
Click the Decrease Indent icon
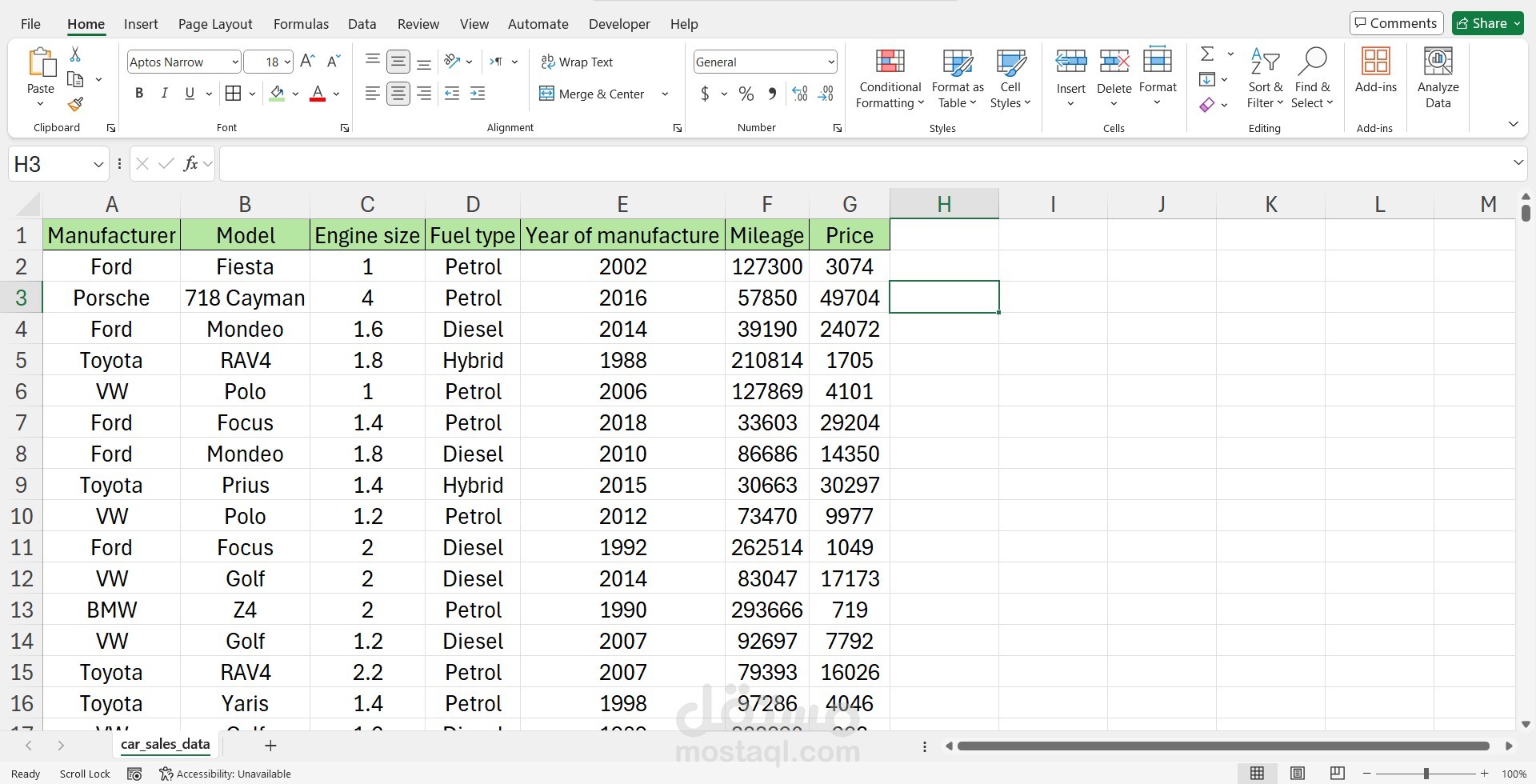[x=452, y=94]
